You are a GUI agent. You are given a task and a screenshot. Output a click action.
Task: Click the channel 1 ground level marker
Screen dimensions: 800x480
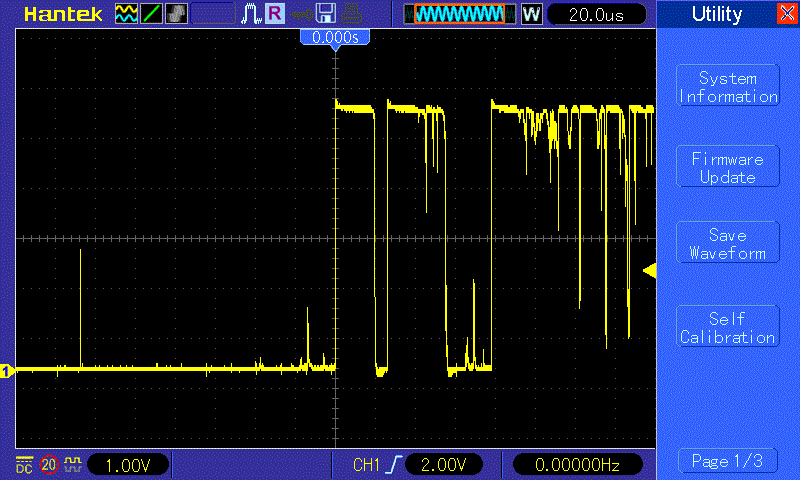point(7,371)
